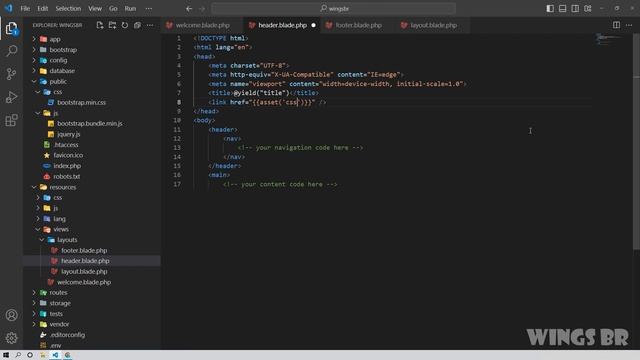This screenshot has width=640, height=360.
Task: Create a new folder in Explorer
Action: (112, 25)
